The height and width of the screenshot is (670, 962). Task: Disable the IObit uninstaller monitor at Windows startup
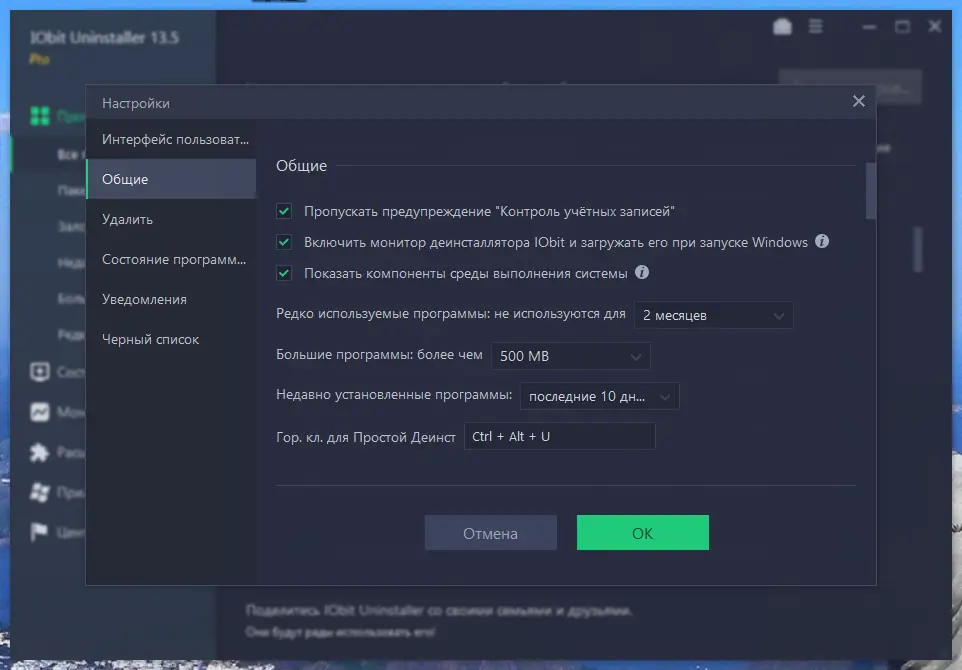pyautogui.click(x=283, y=241)
